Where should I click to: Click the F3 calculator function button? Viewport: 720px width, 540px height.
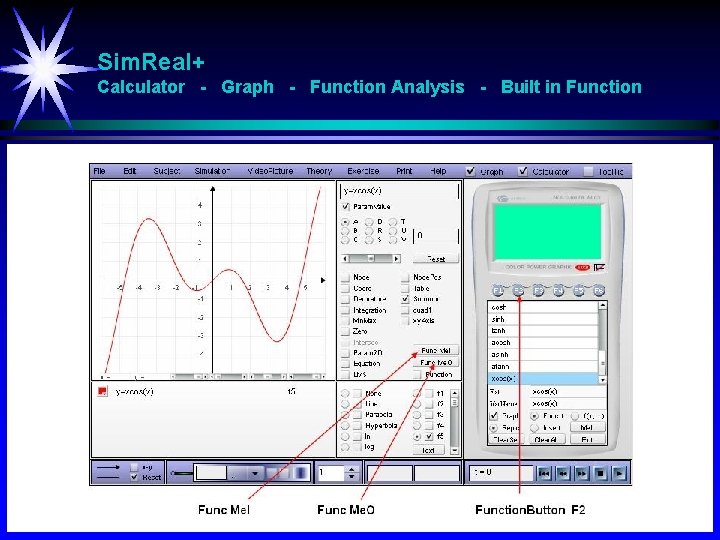point(538,291)
